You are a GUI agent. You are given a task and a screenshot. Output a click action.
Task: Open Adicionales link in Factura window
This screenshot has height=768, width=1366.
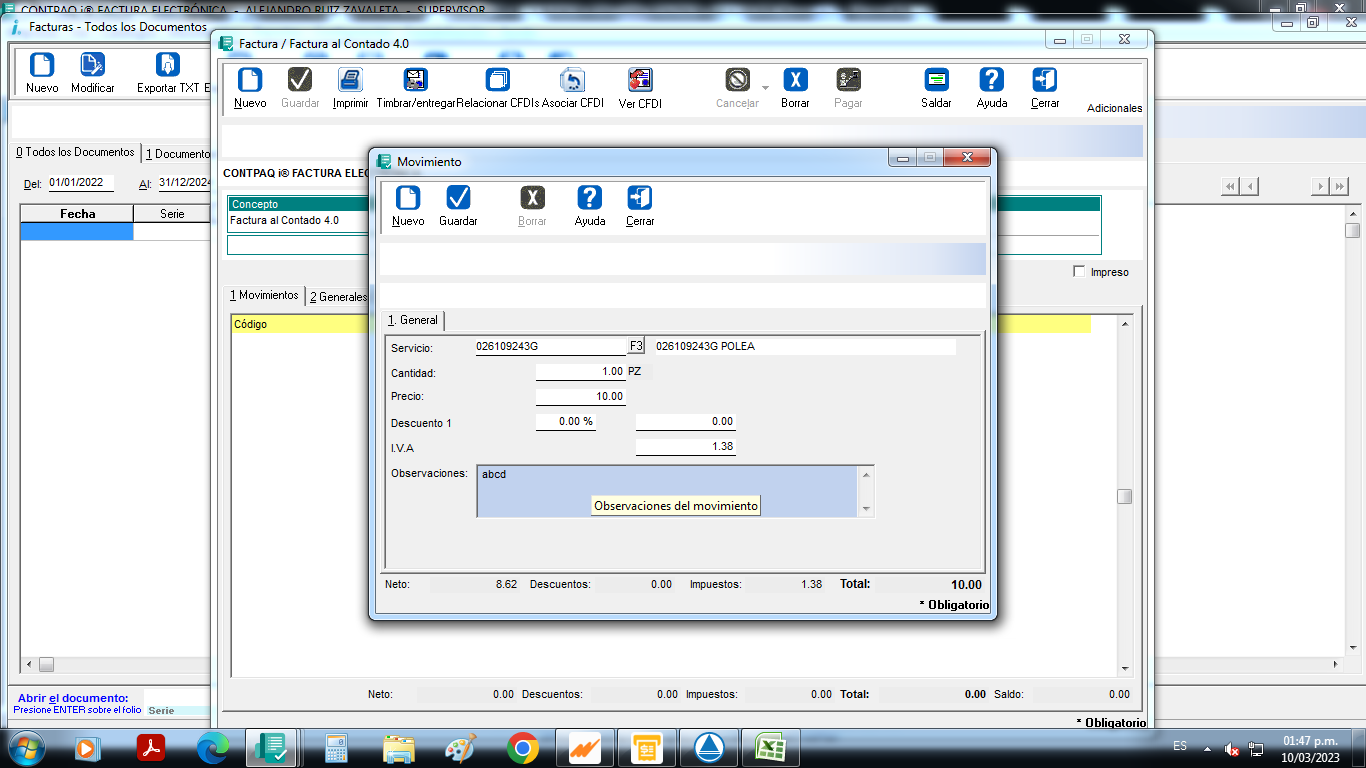[x=1114, y=108]
